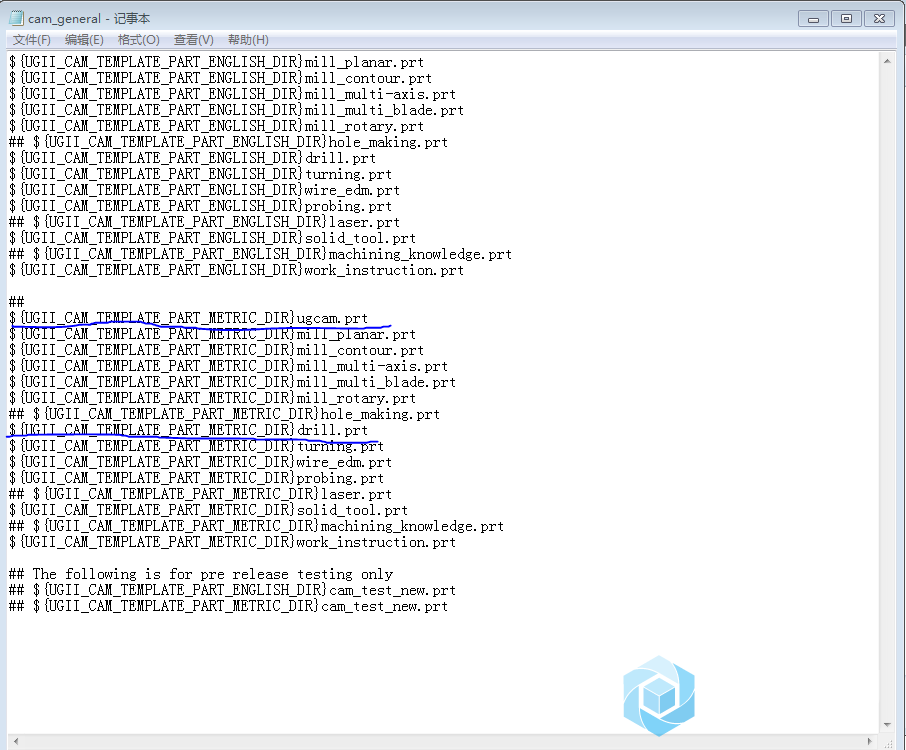Screen dimensions: 906x750
Task: Click the vertical scrollbar down arrow
Action: click(887, 725)
